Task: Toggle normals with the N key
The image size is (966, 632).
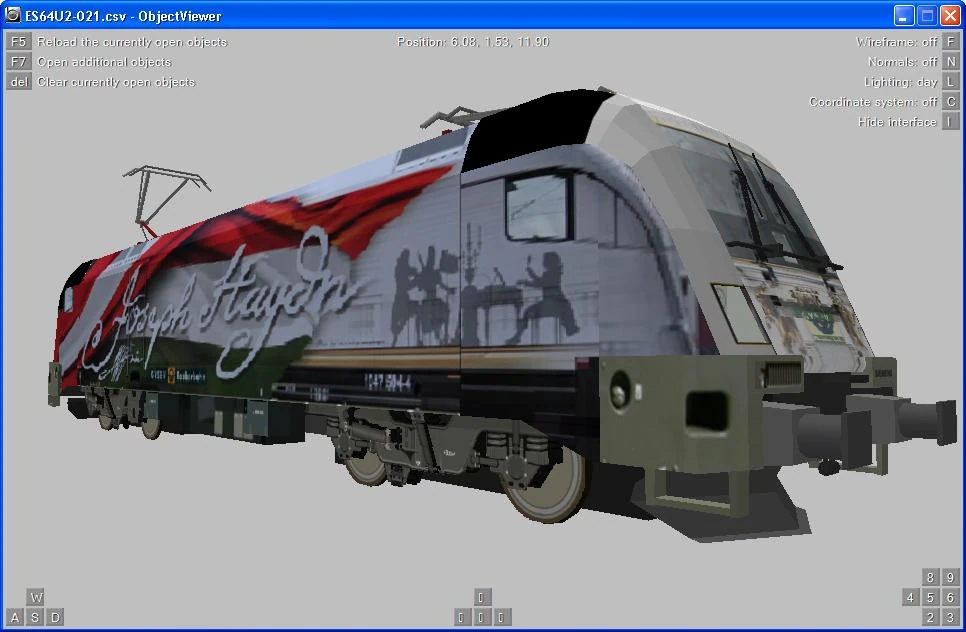Action: point(951,62)
